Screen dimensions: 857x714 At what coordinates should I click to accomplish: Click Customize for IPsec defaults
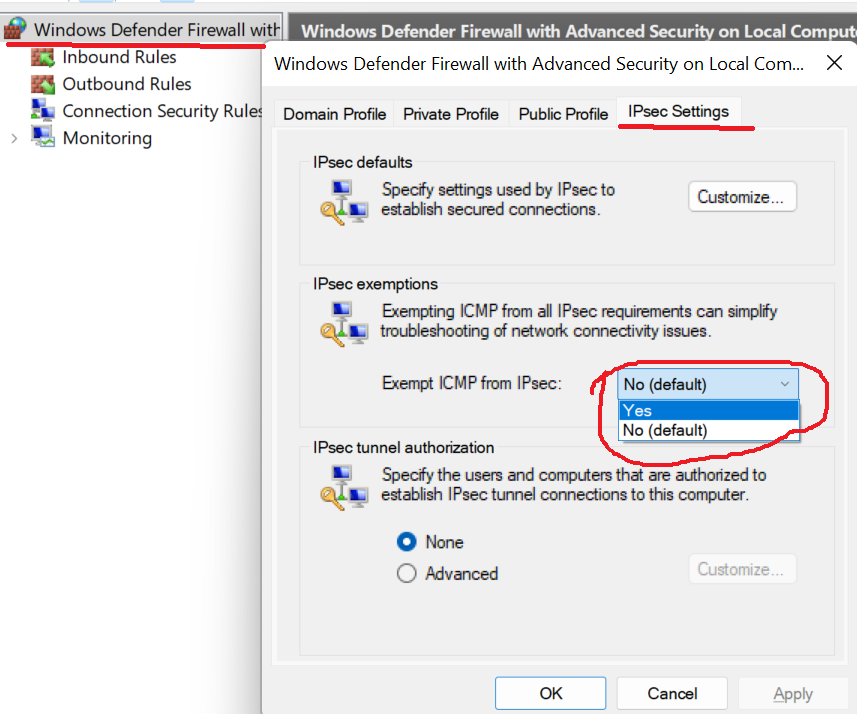click(742, 196)
